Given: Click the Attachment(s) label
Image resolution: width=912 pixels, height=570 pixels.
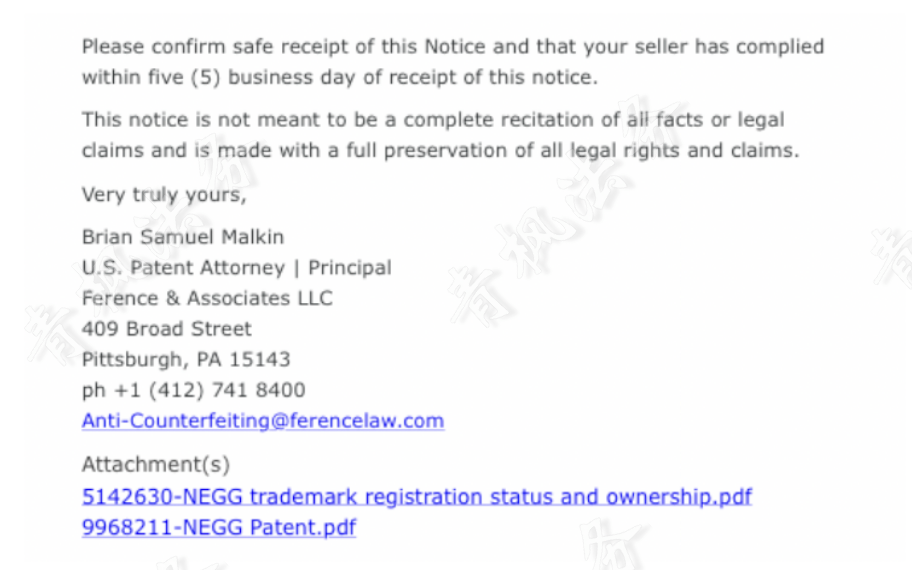Looking at the screenshot, I should click(155, 465).
